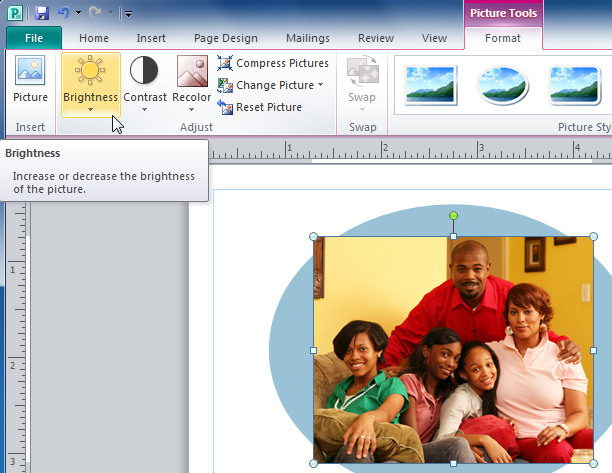The width and height of the screenshot is (612, 473).
Task: Go to the Insert tab
Action: click(x=151, y=38)
